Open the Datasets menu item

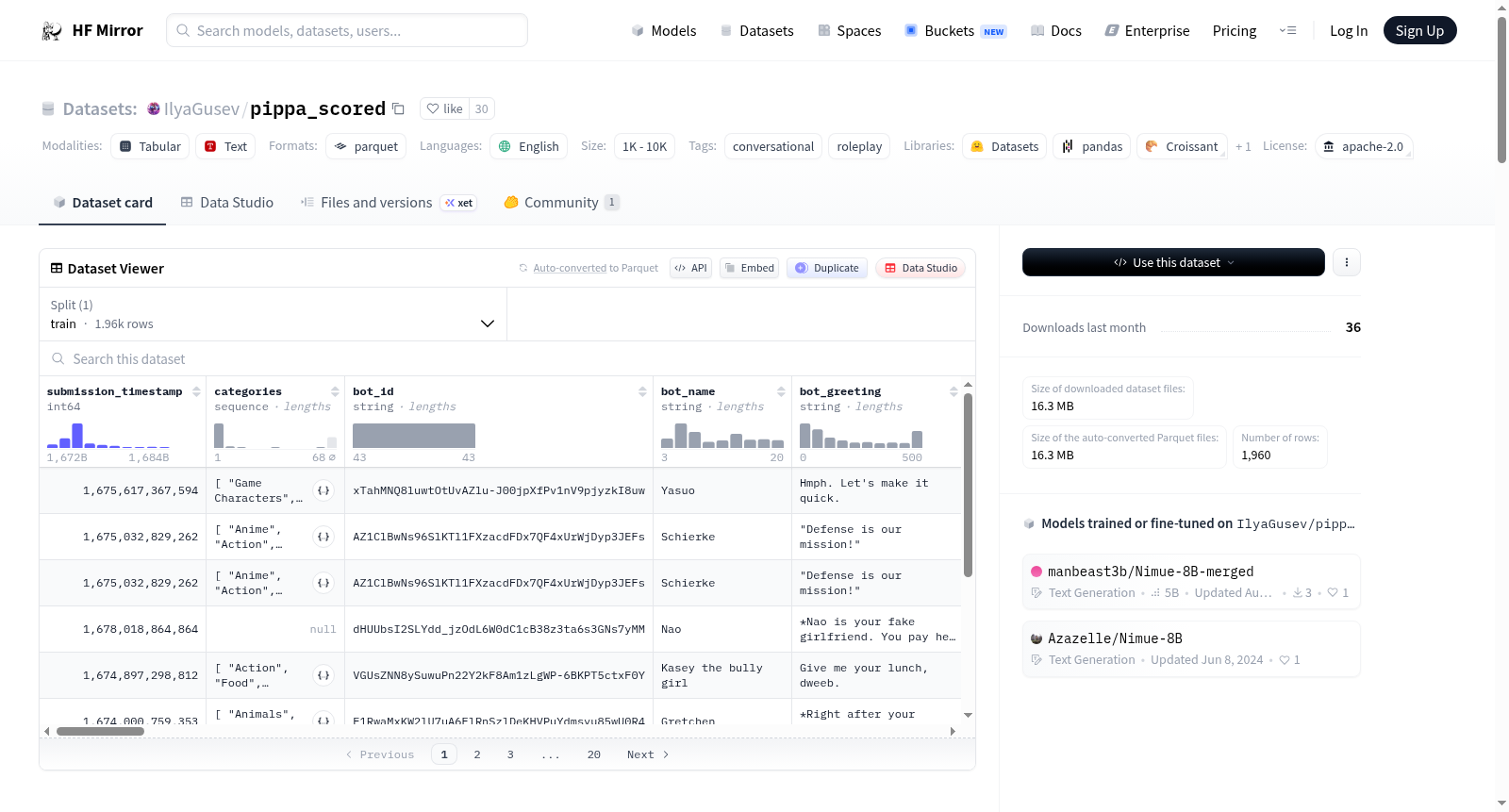pos(756,31)
